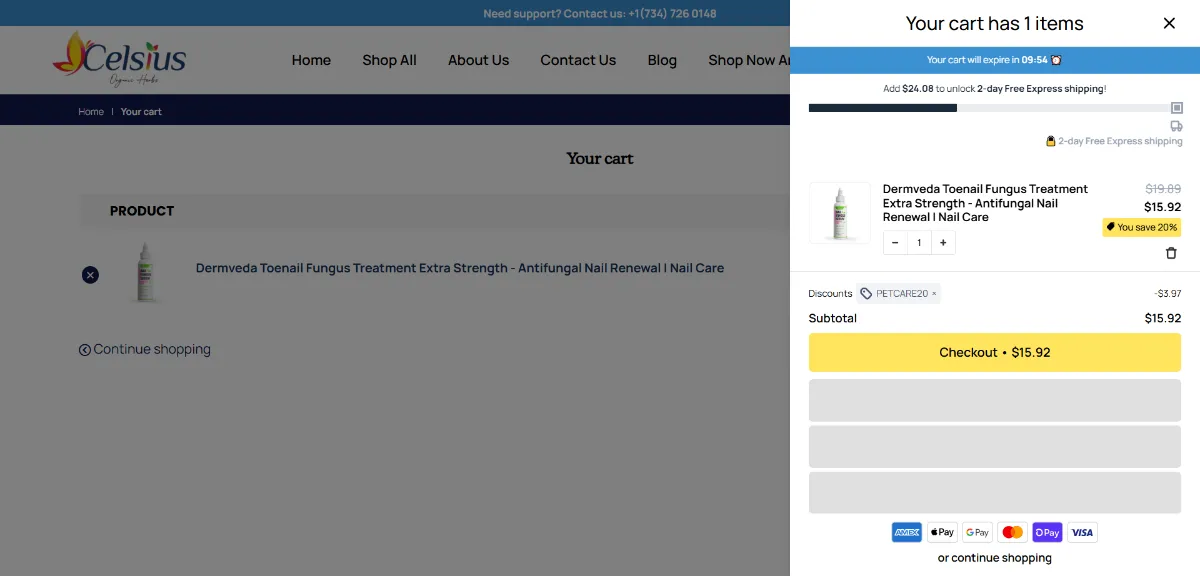Click the box icon at progress bar end
The image size is (1200, 576).
click(x=1177, y=108)
